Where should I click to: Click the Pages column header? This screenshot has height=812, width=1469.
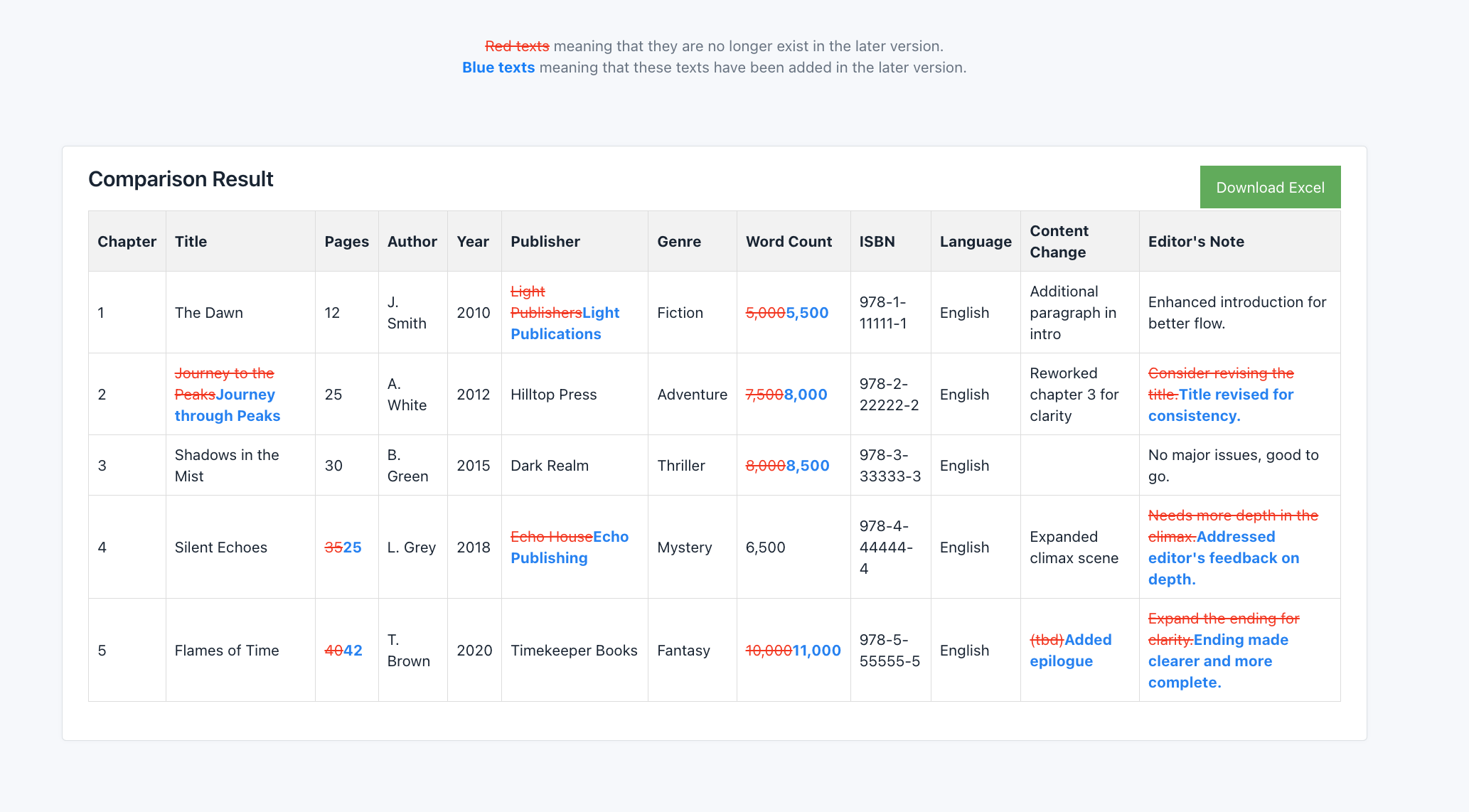pyautogui.click(x=346, y=241)
